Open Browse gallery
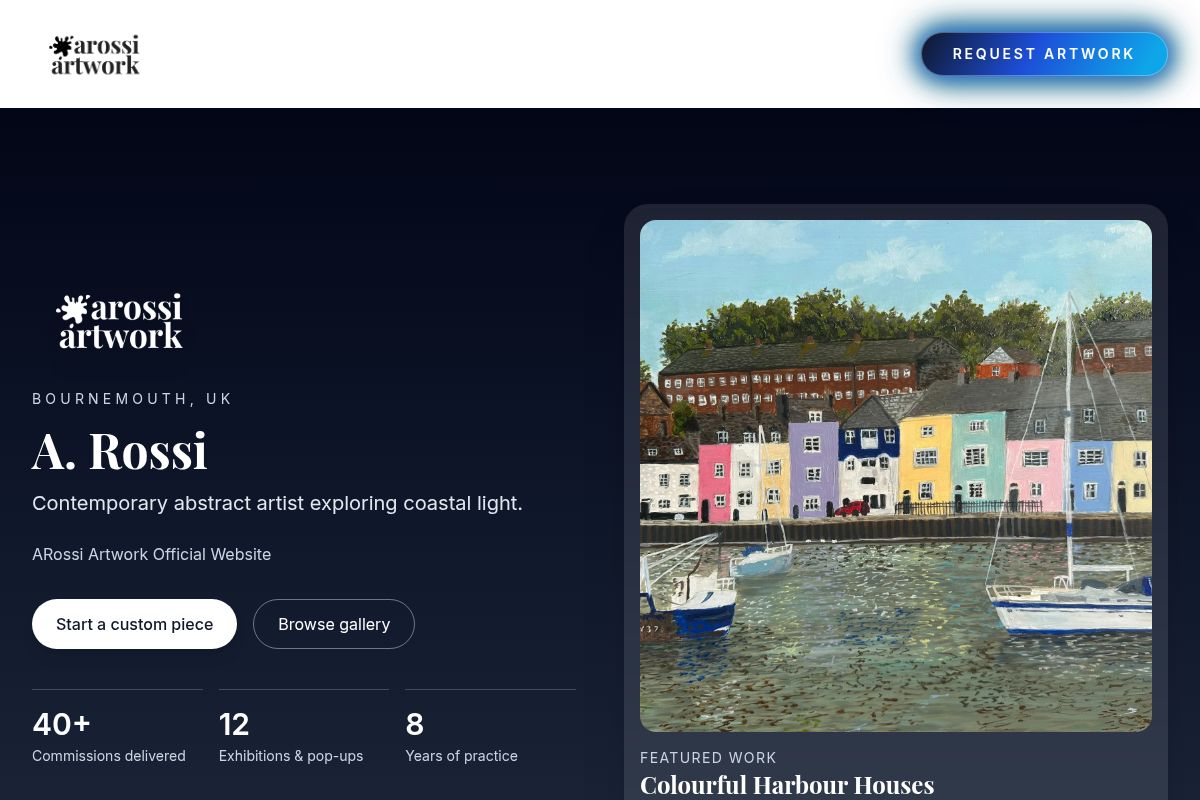The image size is (1200, 800). tap(334, 624)
